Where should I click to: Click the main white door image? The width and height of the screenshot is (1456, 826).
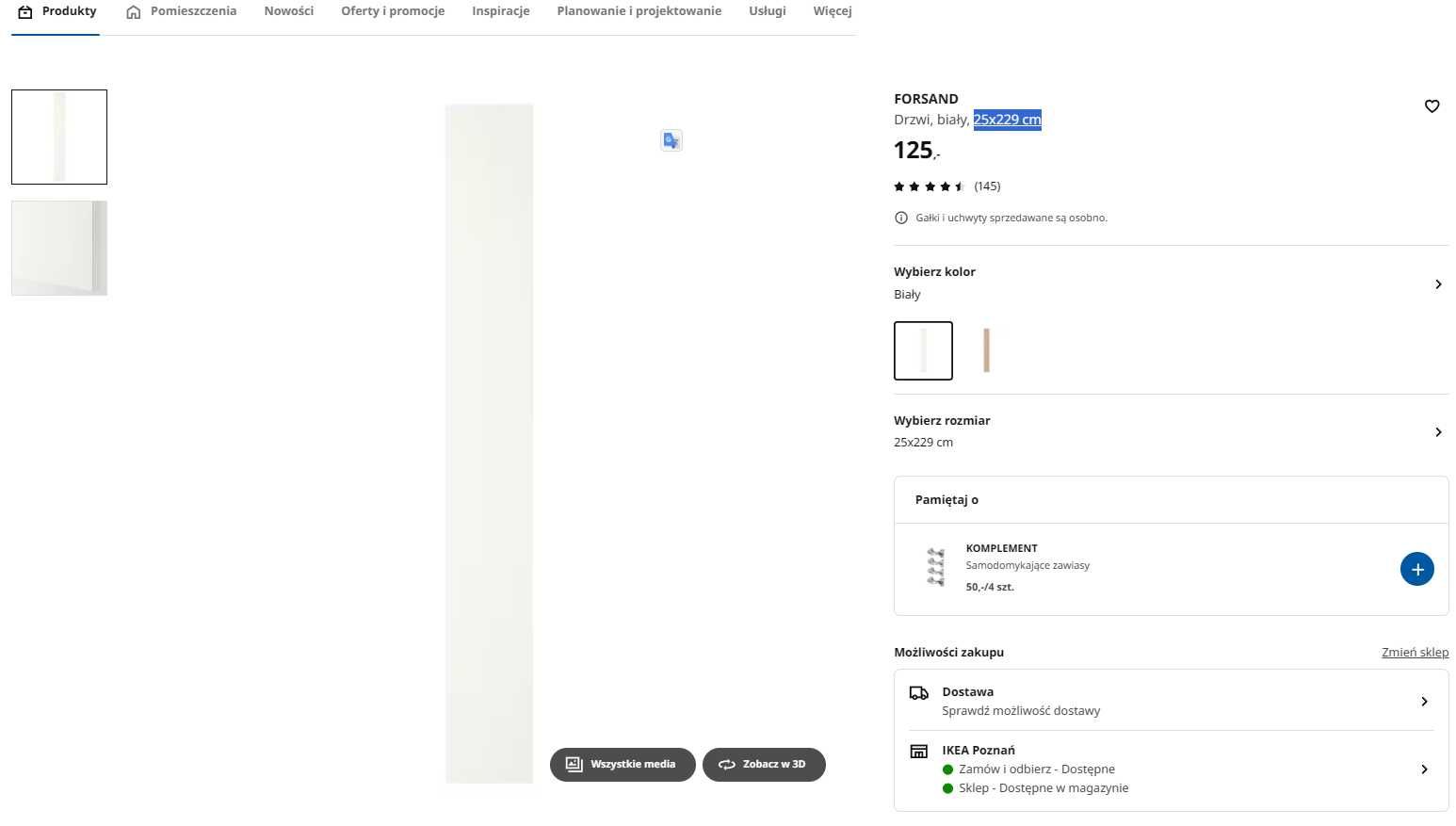point(489,444)
